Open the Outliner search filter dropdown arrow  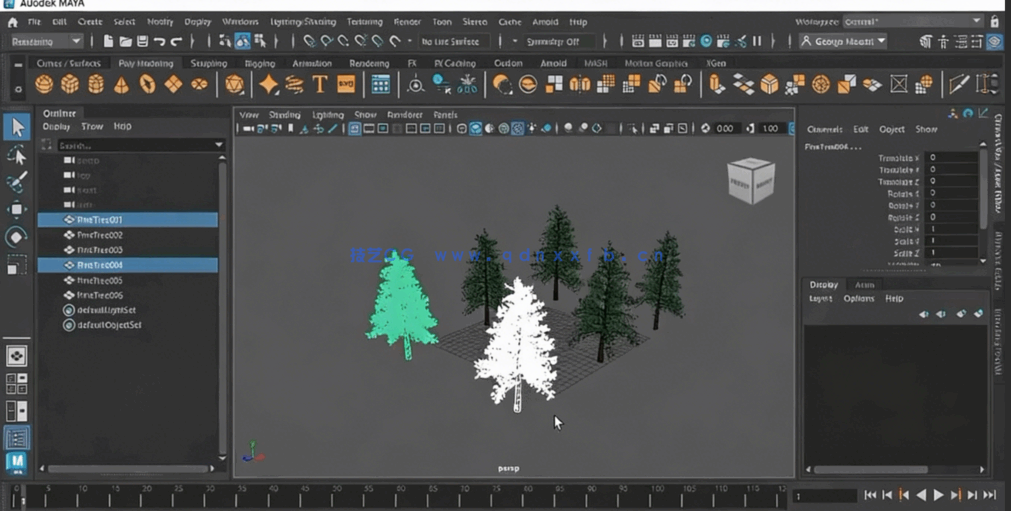click(x=219, y=145)
